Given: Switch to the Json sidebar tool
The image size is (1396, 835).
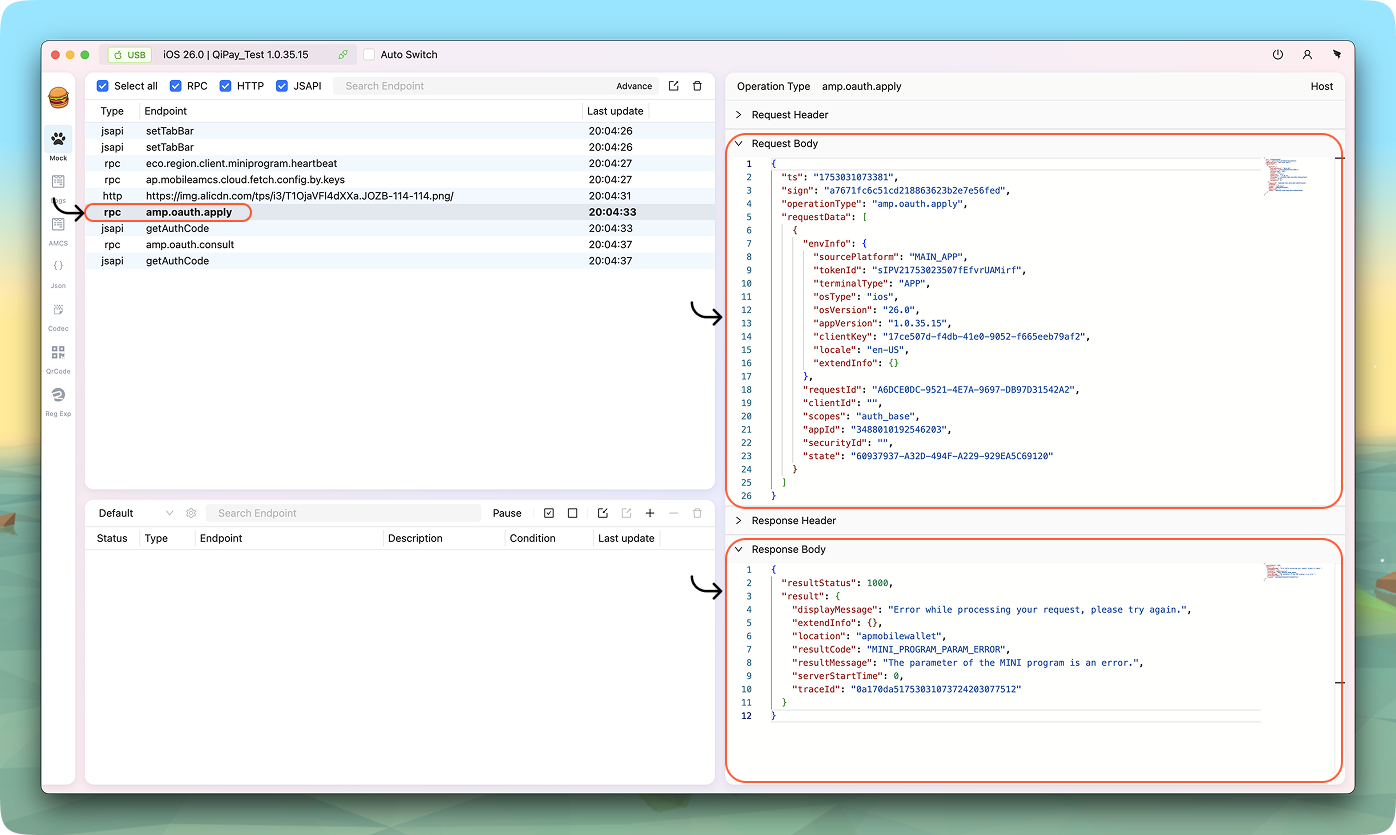Looking at the screenshot, I should [x=58, y=267].
